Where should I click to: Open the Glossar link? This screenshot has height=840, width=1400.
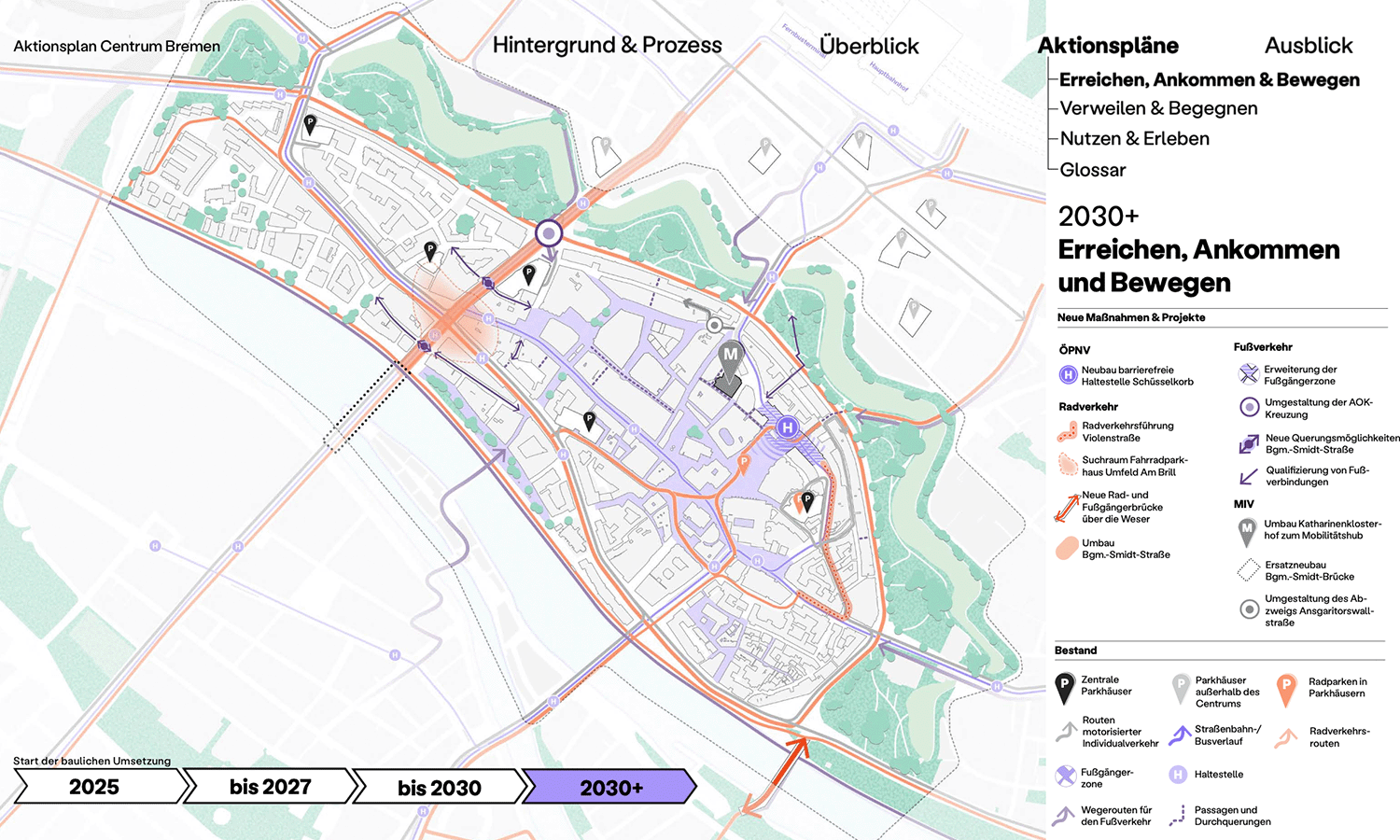point(1092,170)
